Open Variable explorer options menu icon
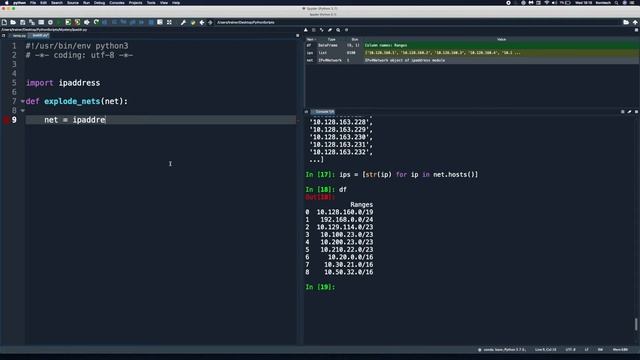Image resolution: width=640 pixels, height=360 pixels. tap(636, 30)
